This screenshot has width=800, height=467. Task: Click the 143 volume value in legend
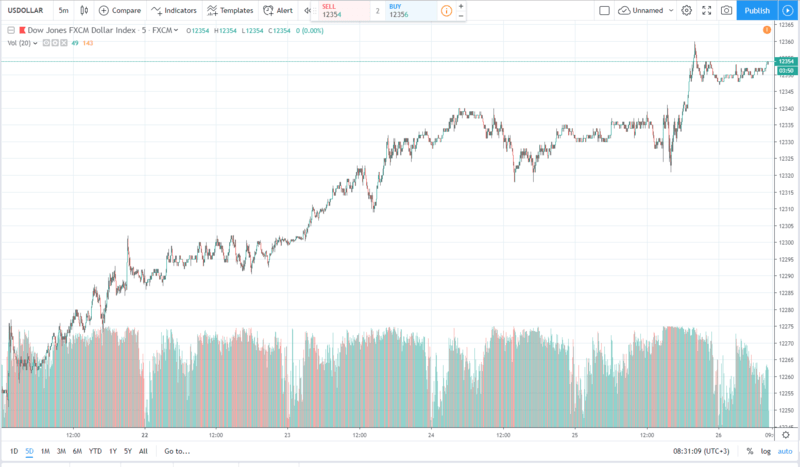tap(88, 43)
